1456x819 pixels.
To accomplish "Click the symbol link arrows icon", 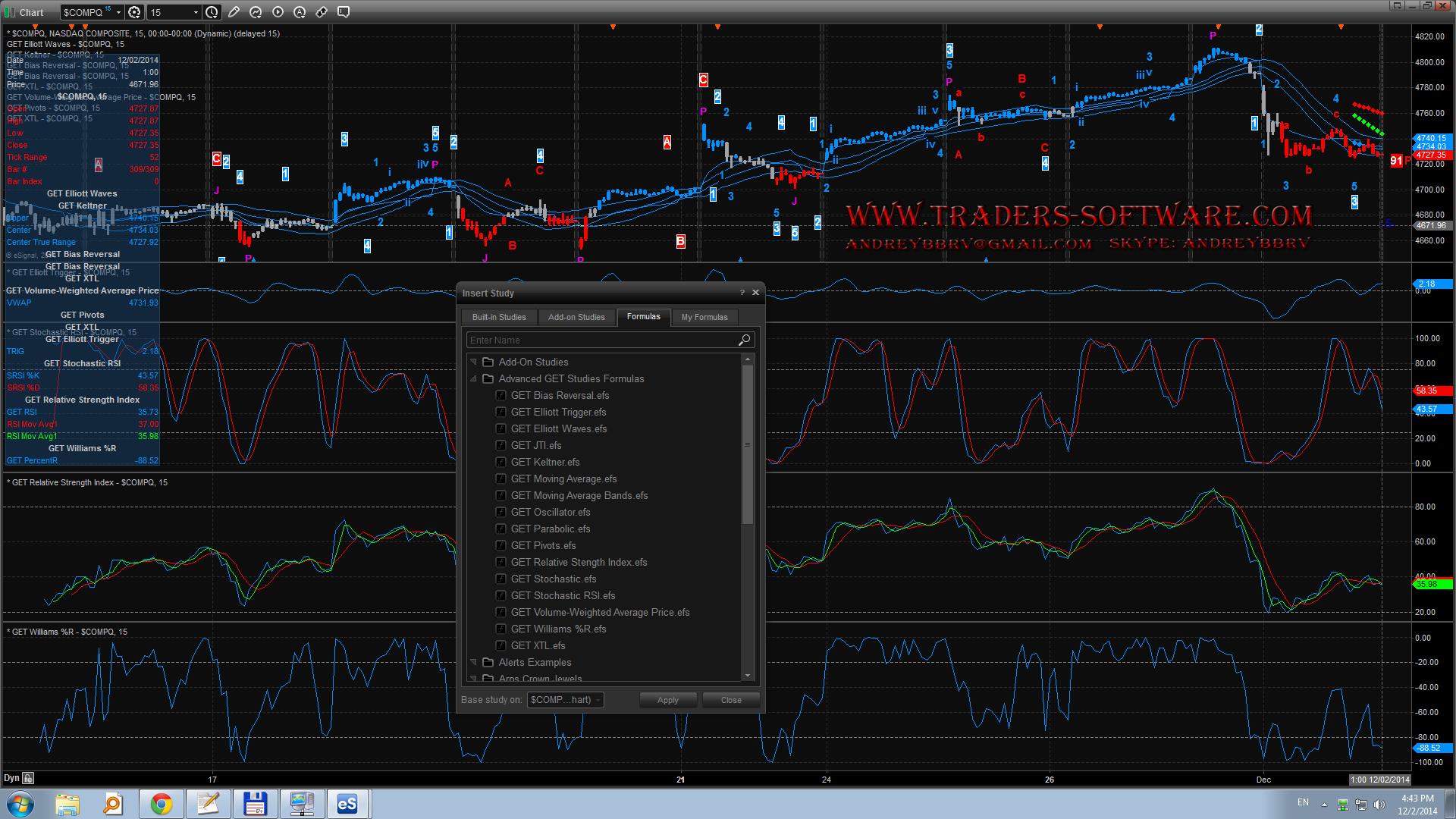I will click(322, 12).
